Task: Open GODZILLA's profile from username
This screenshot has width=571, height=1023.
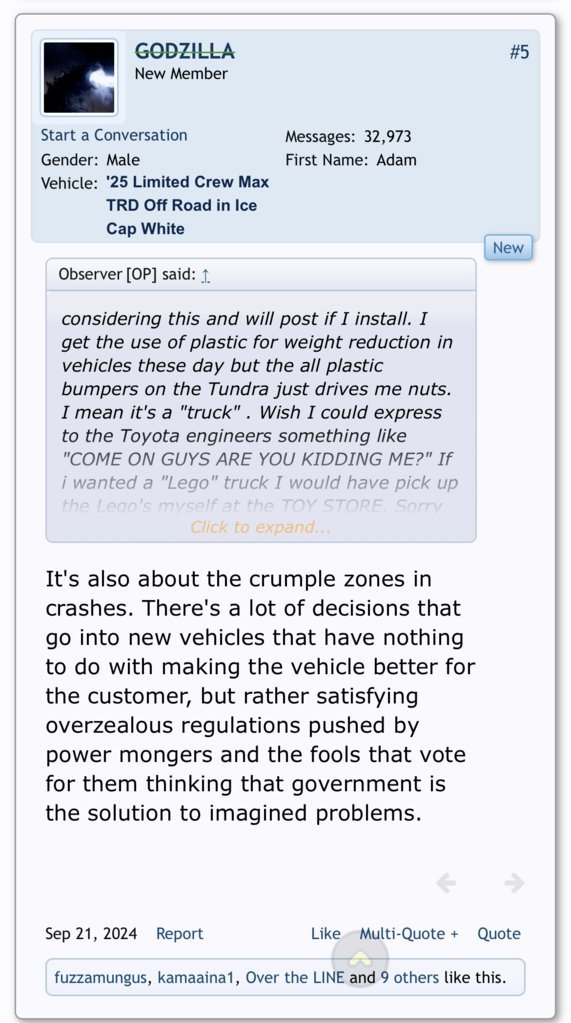Action: click(x=185, y=50)
